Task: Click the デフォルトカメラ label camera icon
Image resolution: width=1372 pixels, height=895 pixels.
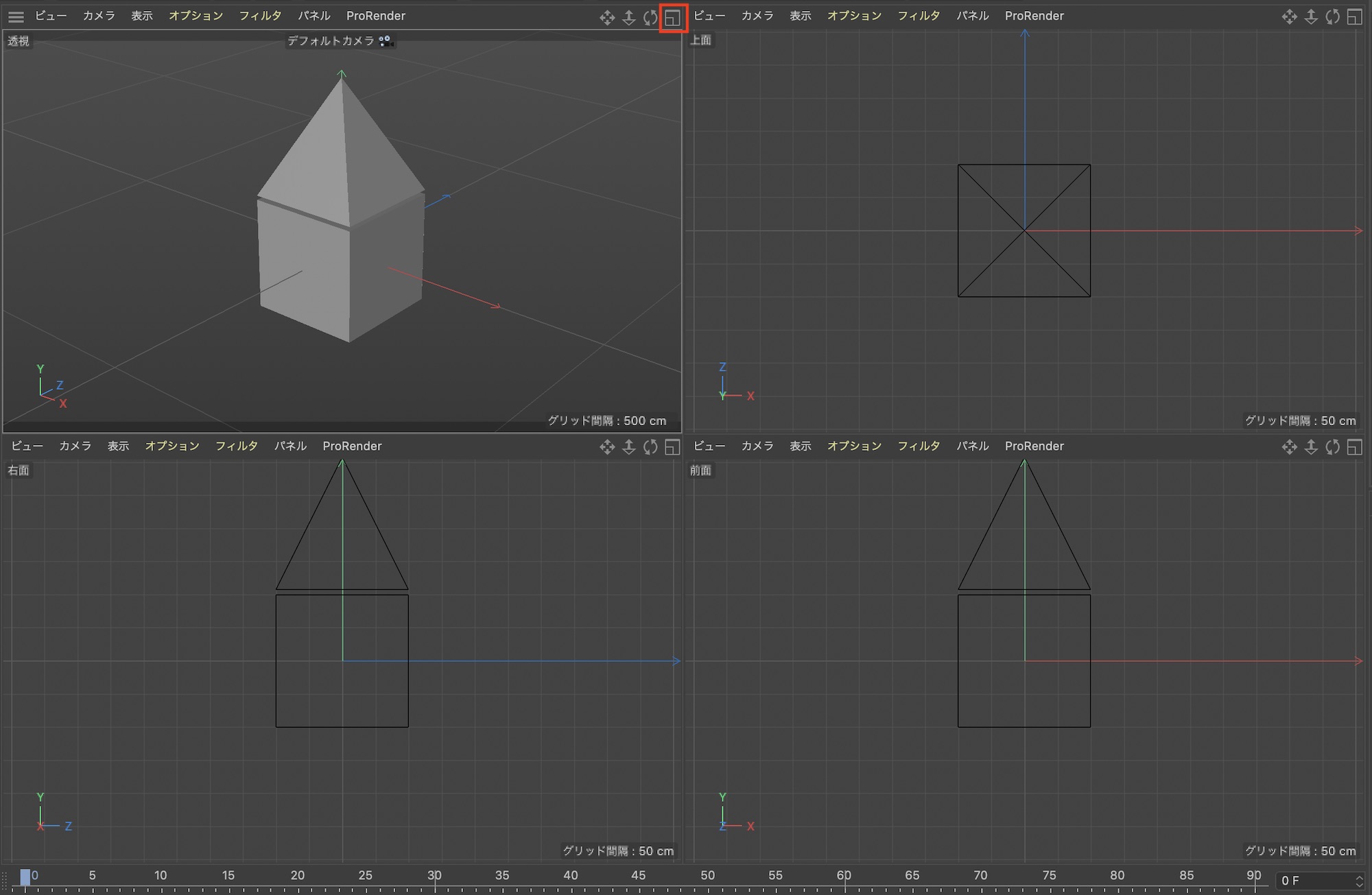Action: (386, 41)
